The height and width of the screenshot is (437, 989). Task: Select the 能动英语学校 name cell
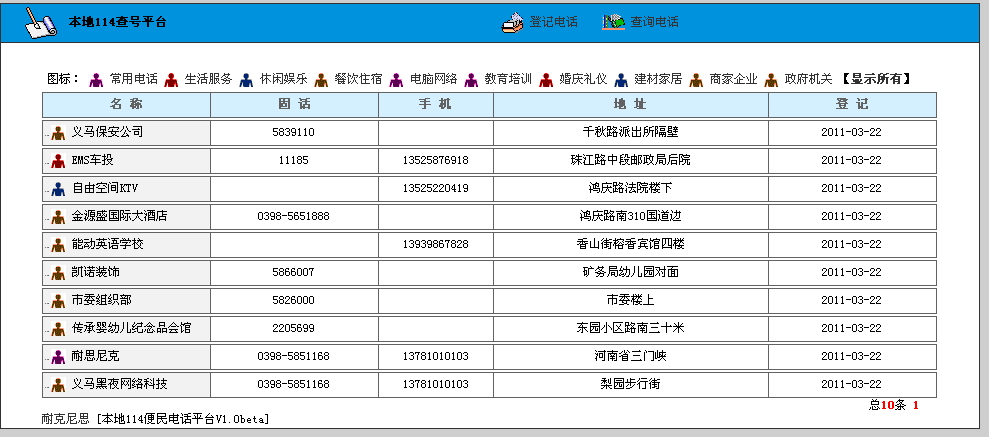point(126,245)
